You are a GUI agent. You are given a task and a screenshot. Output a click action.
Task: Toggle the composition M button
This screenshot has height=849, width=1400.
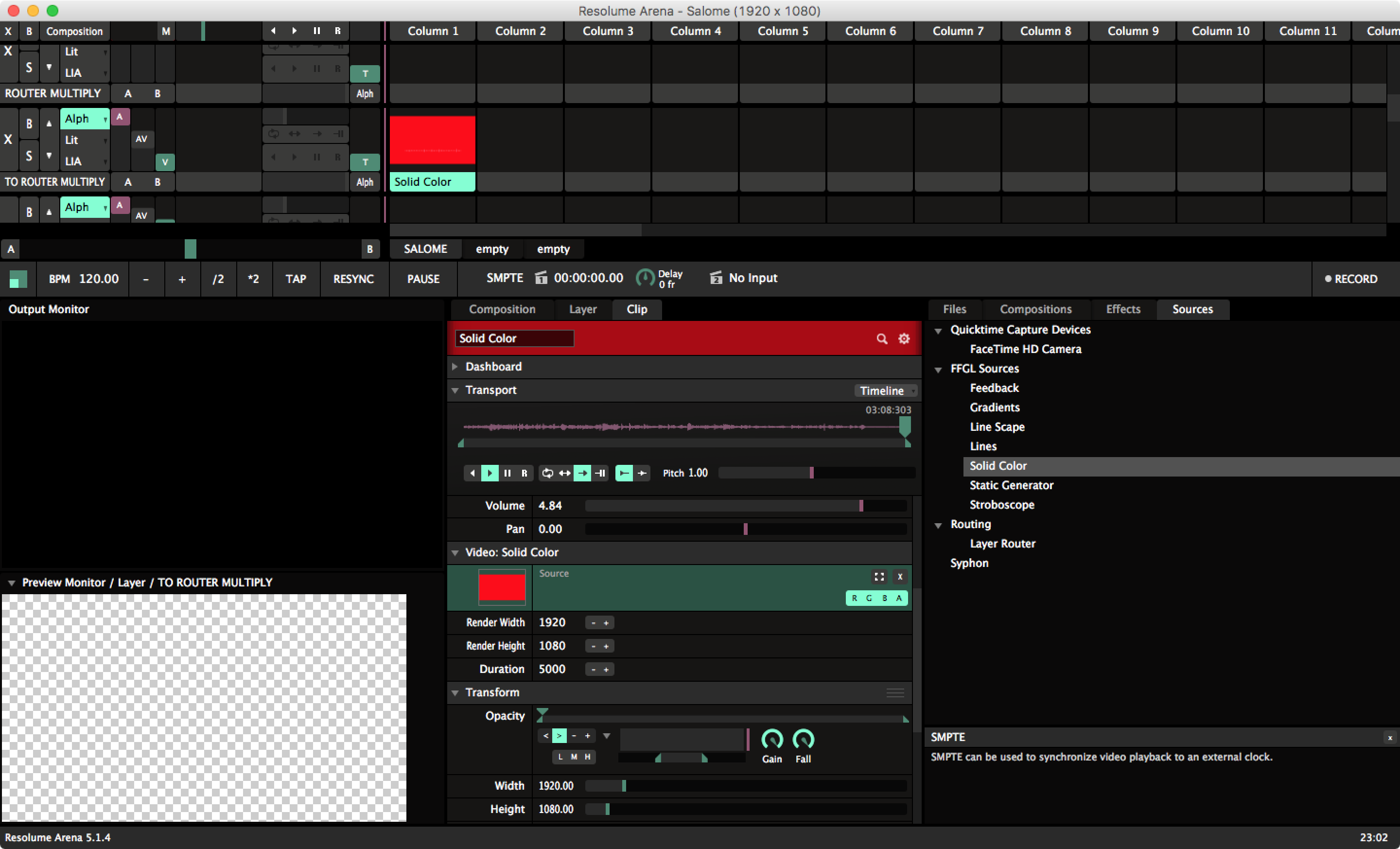coord(165,31)
